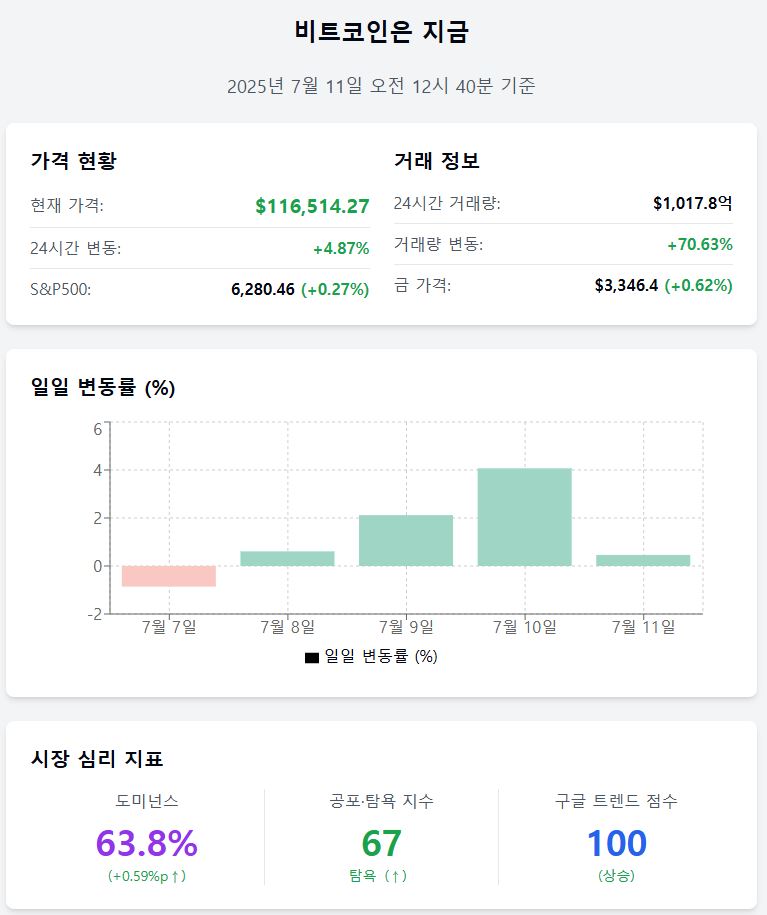This screenshot has height=915, width=767.
Task: Select the 7월 8일 green bar
Action: point(288,558)
